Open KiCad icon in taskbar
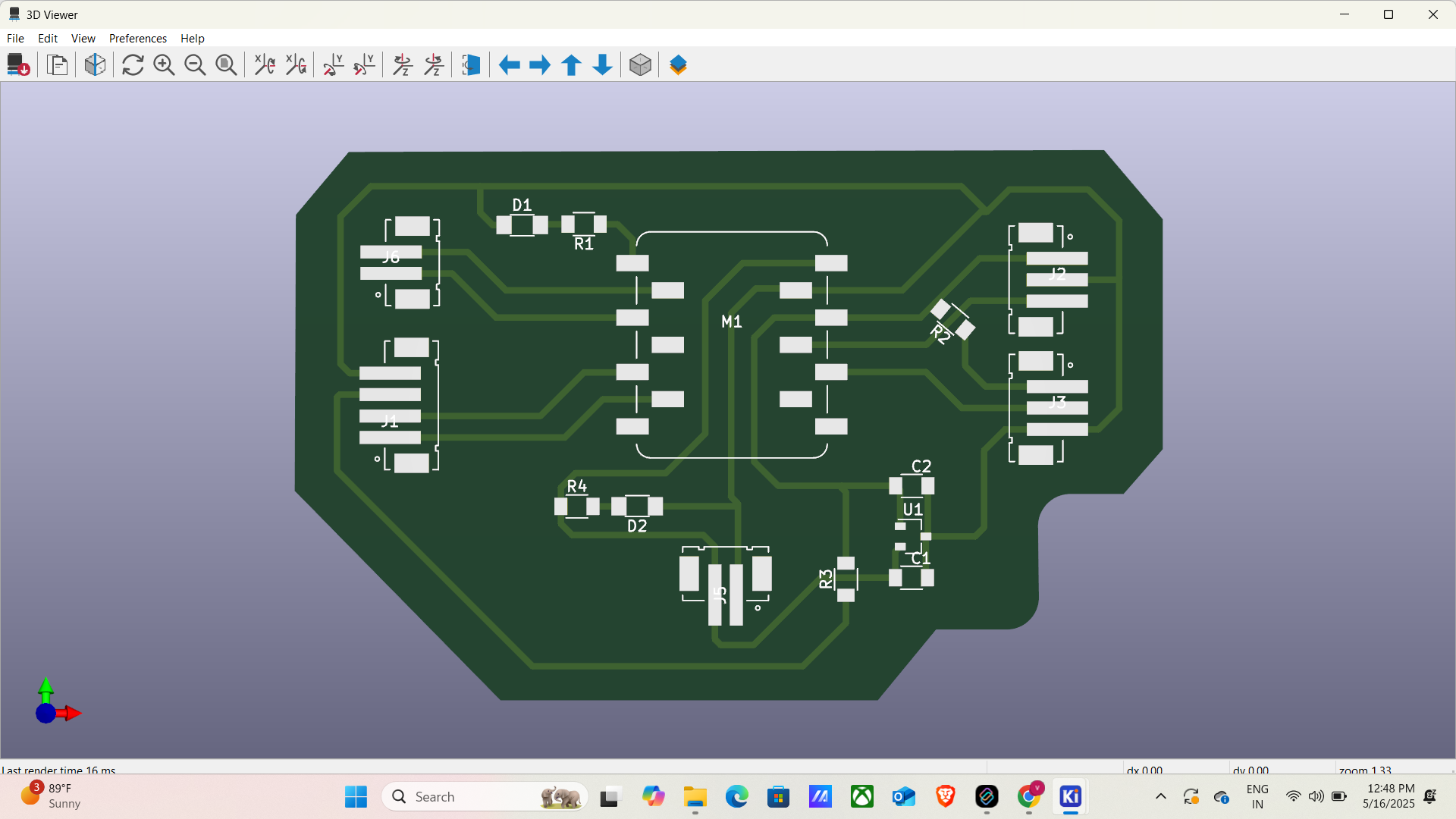 pos(1070,797)
